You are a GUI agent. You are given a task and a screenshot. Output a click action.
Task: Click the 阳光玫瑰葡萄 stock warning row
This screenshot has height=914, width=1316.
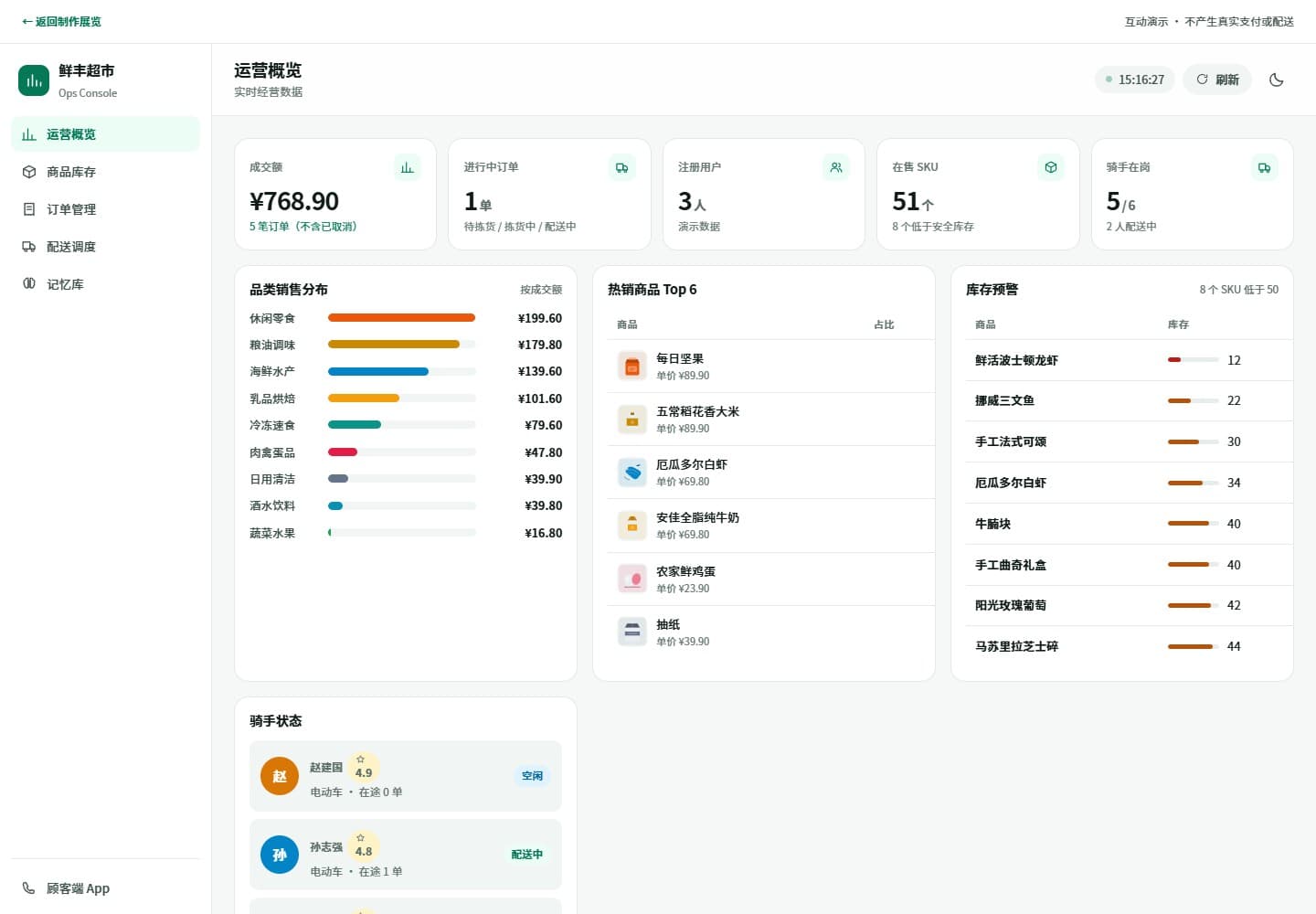point(1129,605)
